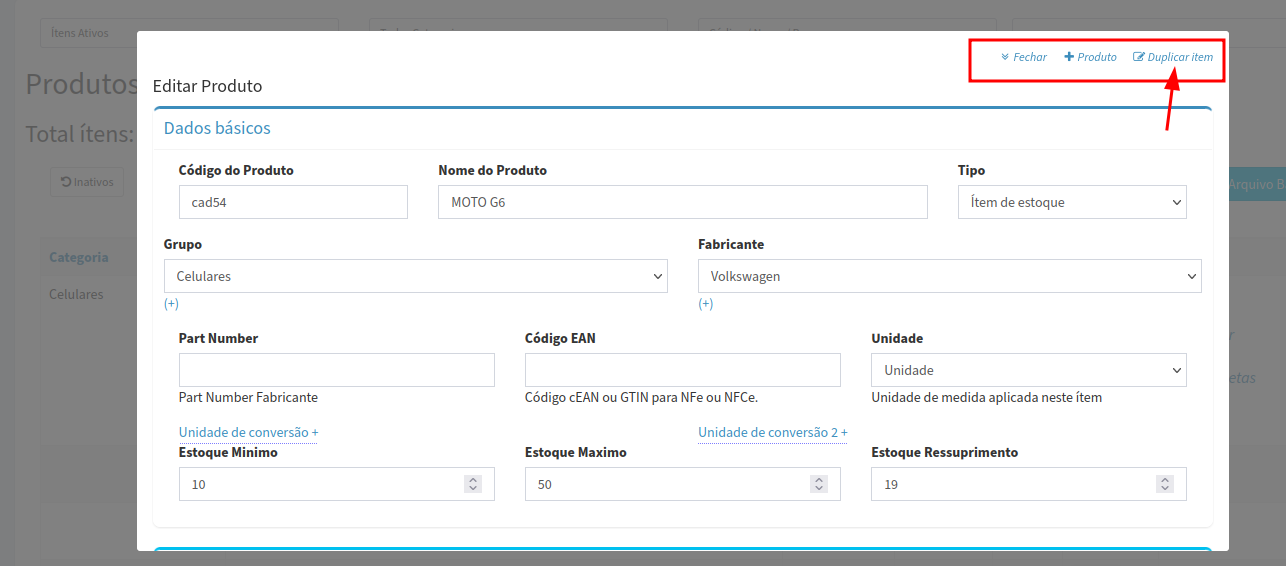
Task: Click the plus icon beside Produto
Action: [x=1069, y=57]
